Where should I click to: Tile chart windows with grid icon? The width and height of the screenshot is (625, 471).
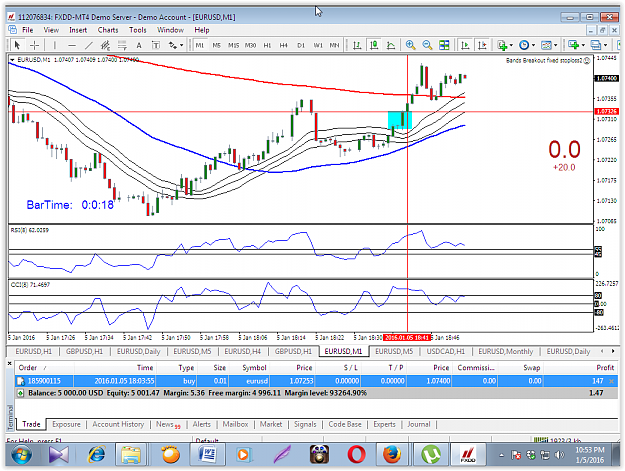(444, 45)
